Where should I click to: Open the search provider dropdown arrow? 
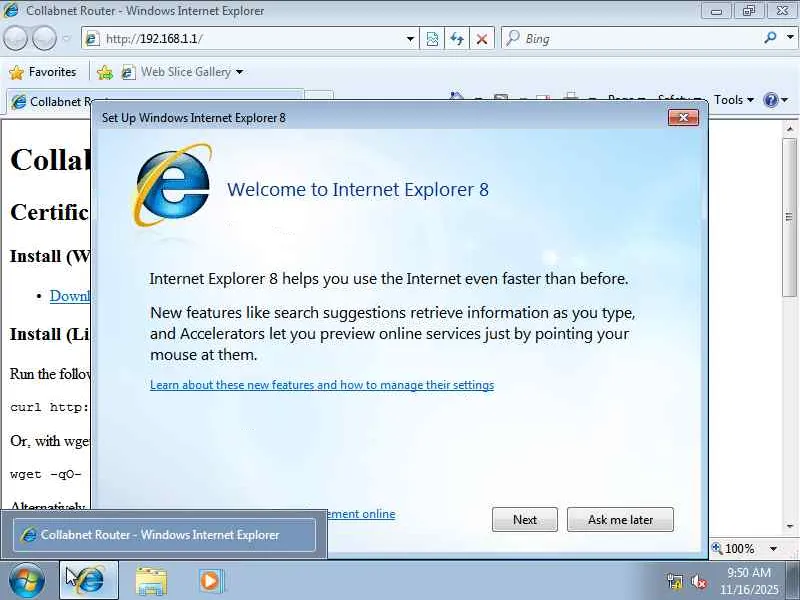(x=790, y=38)
